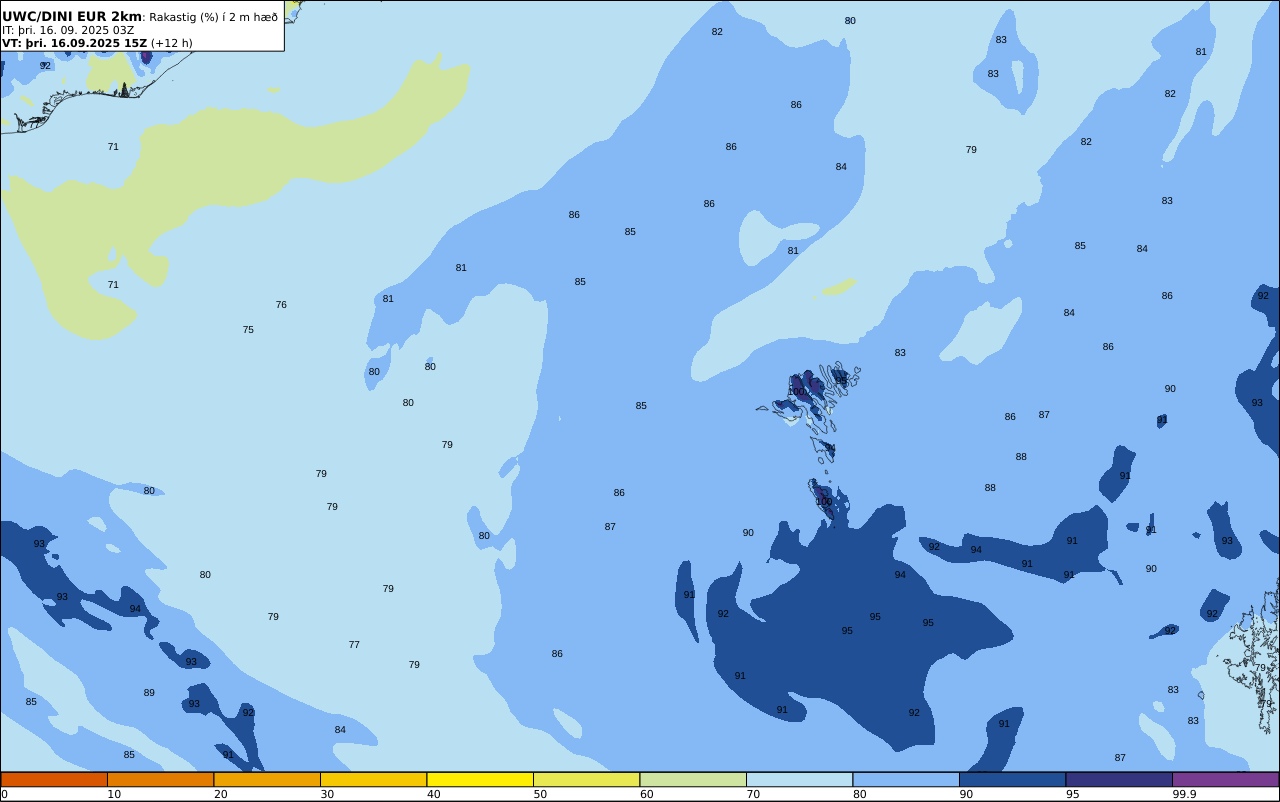
Task: Click the dark blue 90–95 legend segment
Action: click(1012, 779)
